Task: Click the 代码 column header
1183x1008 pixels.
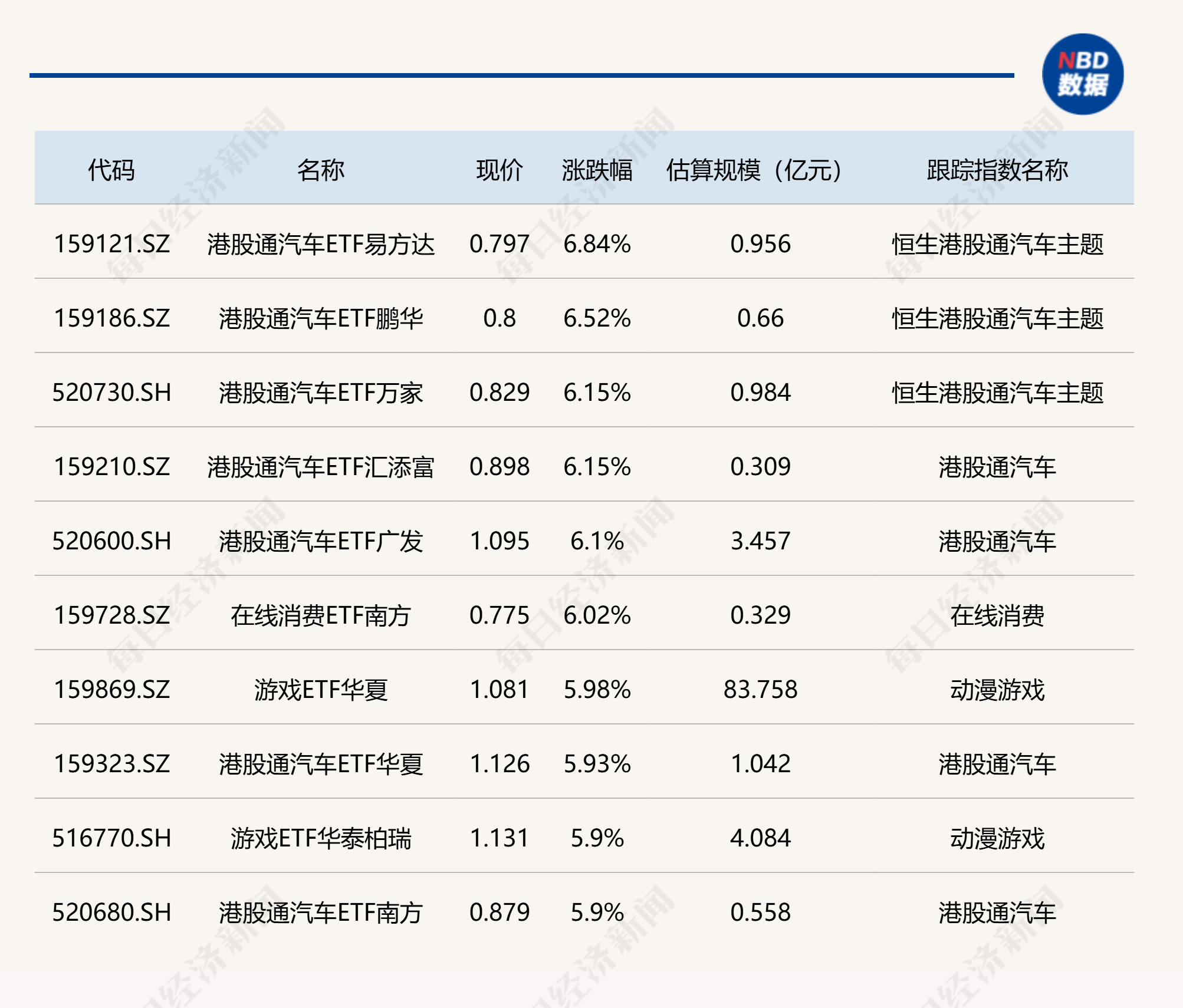Action: point(111,170)
